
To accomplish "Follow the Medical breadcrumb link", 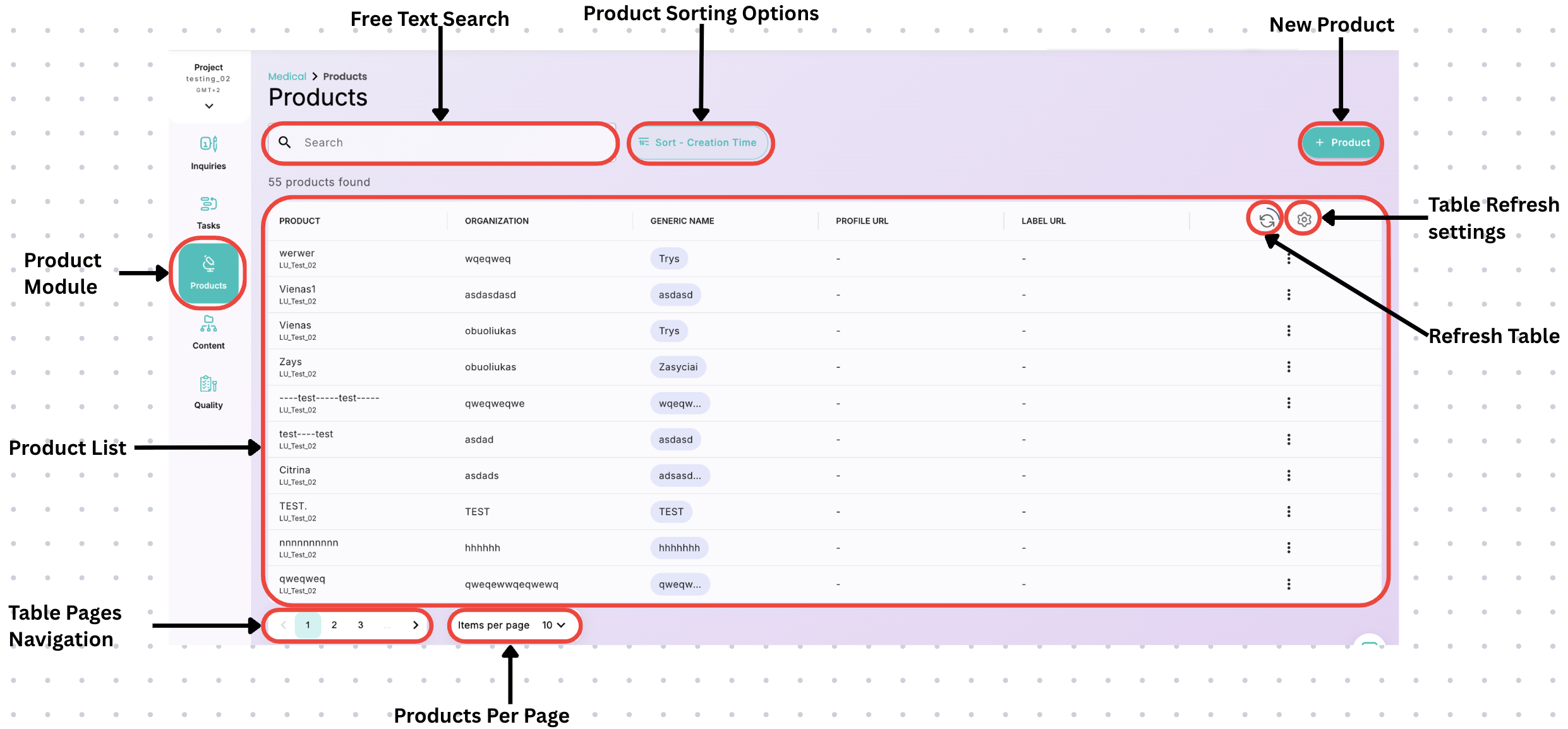I will pyautogui.click(x=287, y=76).
